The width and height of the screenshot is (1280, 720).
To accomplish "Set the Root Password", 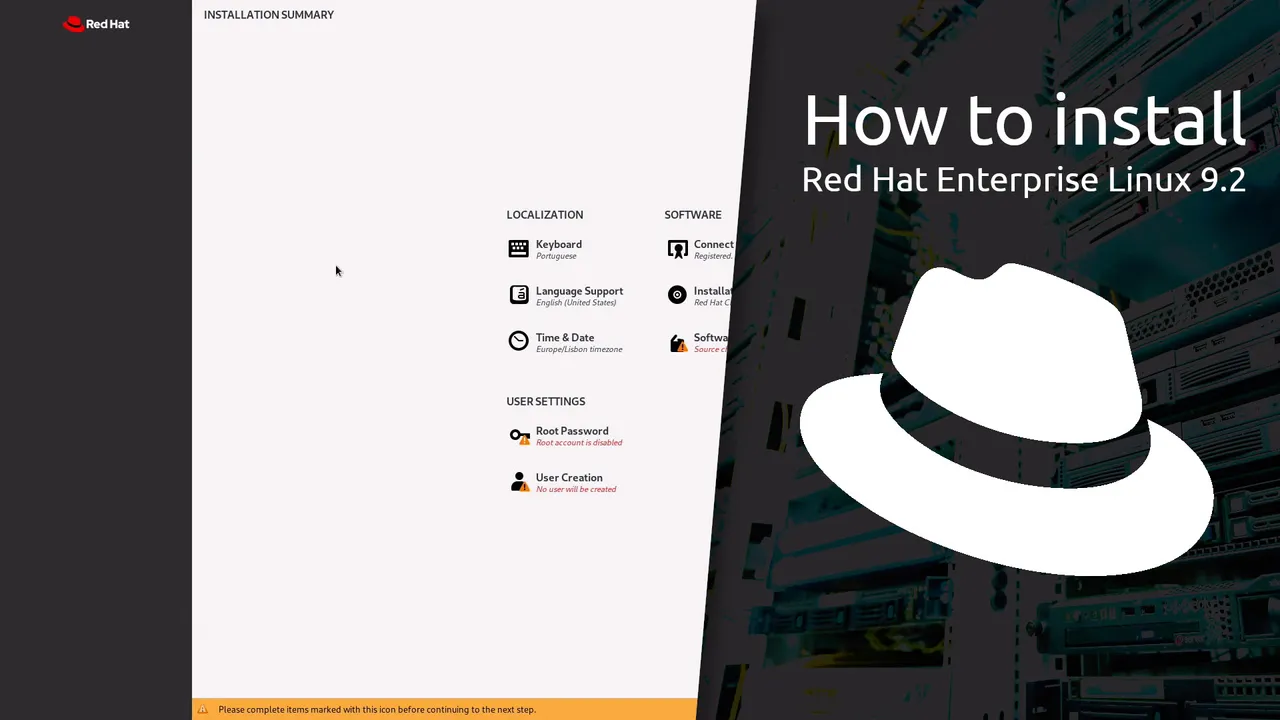I will pos(572,431).
